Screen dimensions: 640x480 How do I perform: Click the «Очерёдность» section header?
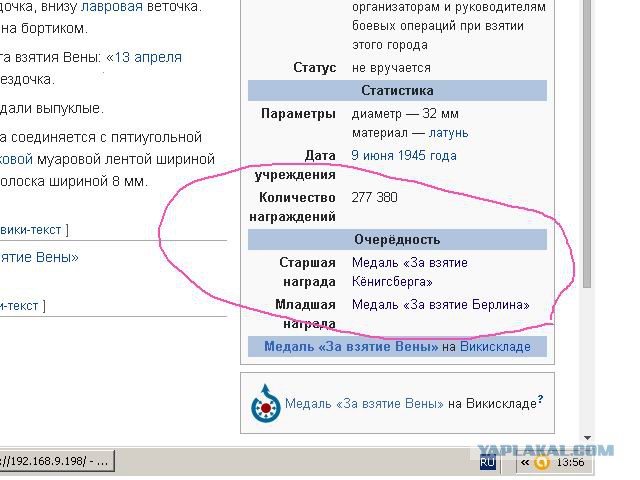[x=397, y=240]
